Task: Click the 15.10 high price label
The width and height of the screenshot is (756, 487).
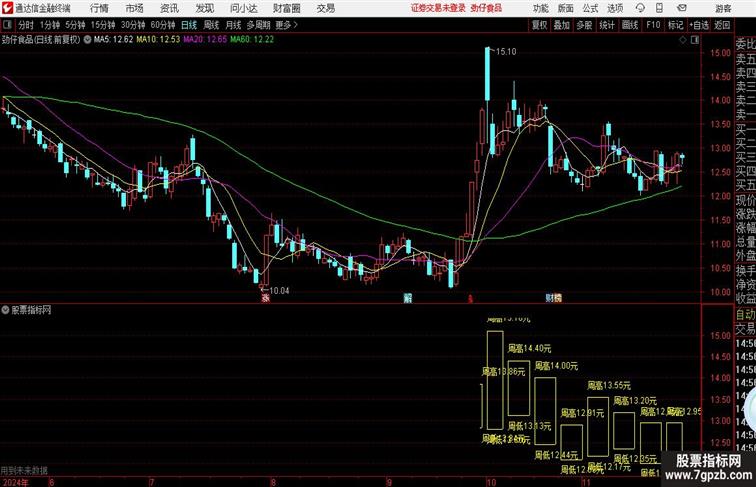Action: pos(506,52)
